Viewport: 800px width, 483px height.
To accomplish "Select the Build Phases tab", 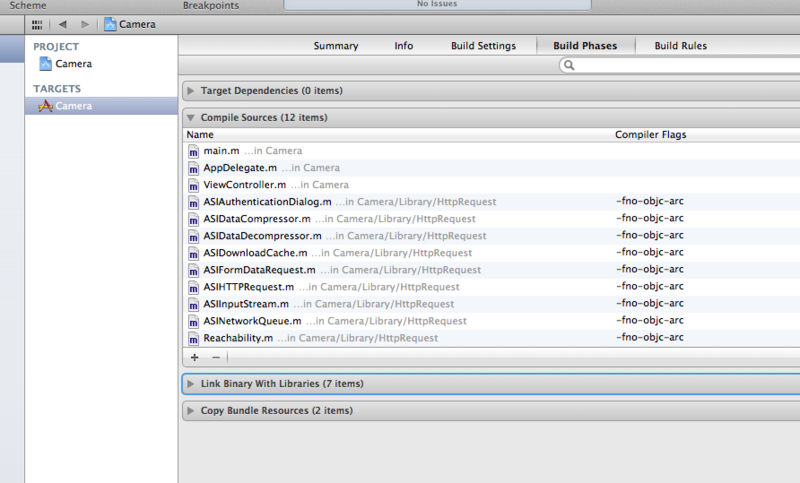I will coord(585,46).
